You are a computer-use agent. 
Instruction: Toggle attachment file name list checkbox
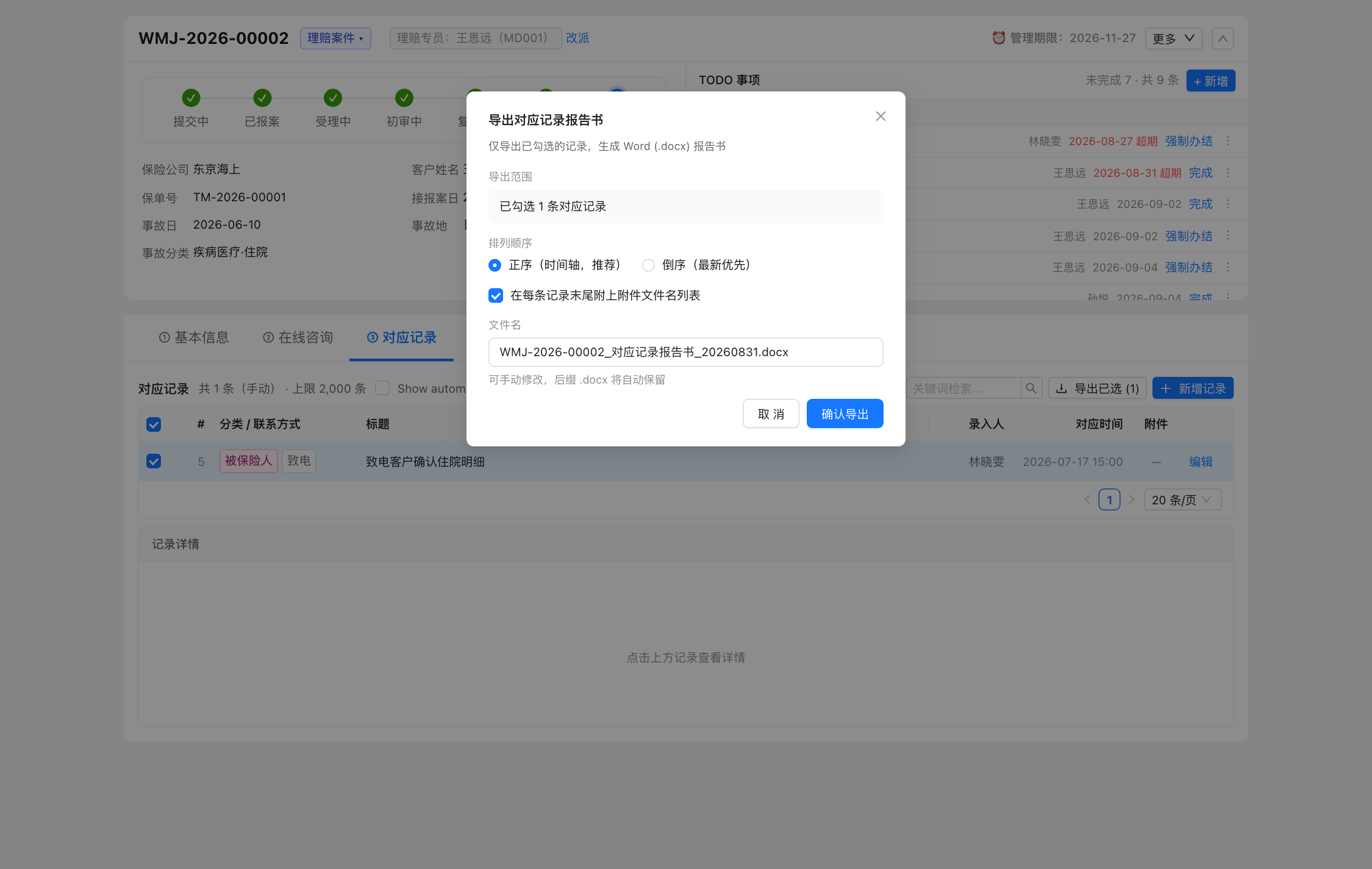point(496,296)
